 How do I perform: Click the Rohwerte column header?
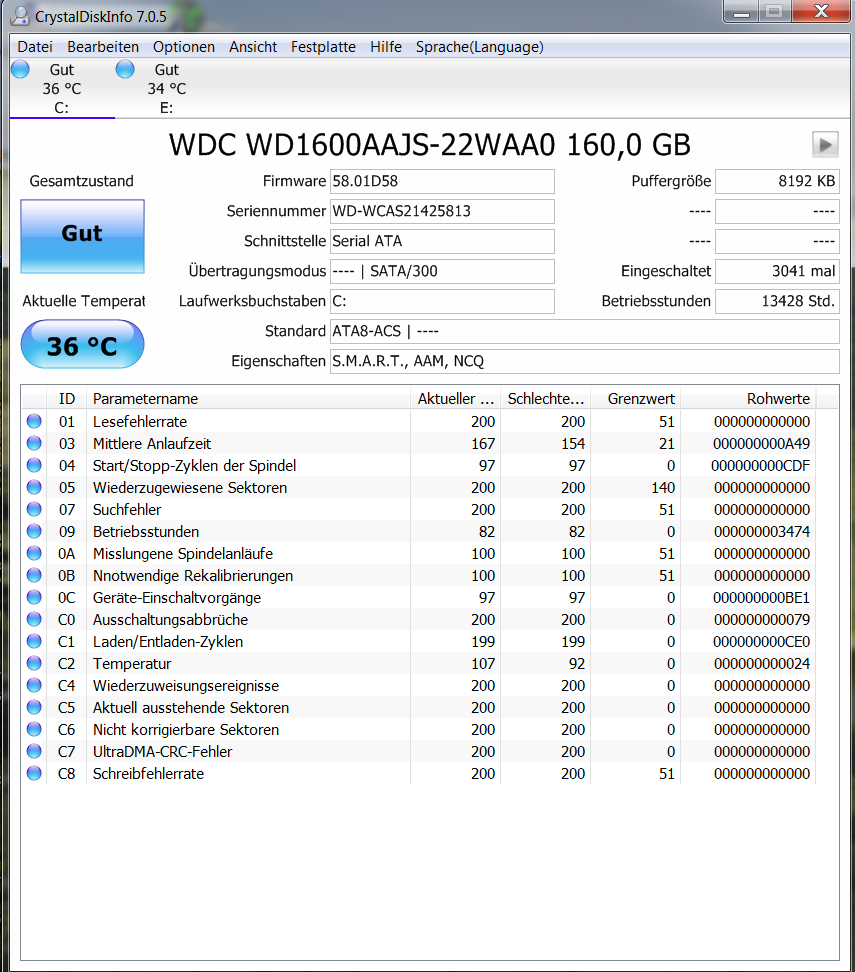[x=748, y=399]
